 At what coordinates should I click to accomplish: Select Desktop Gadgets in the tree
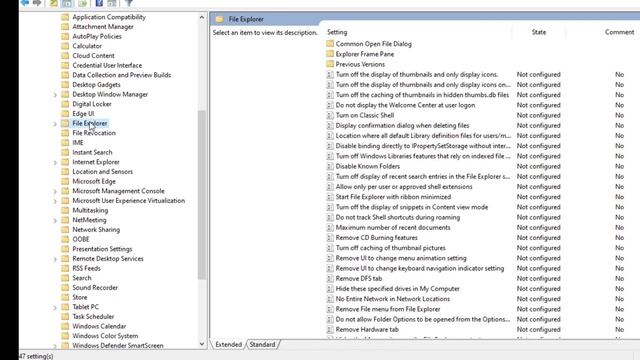(x=96, y=84)
